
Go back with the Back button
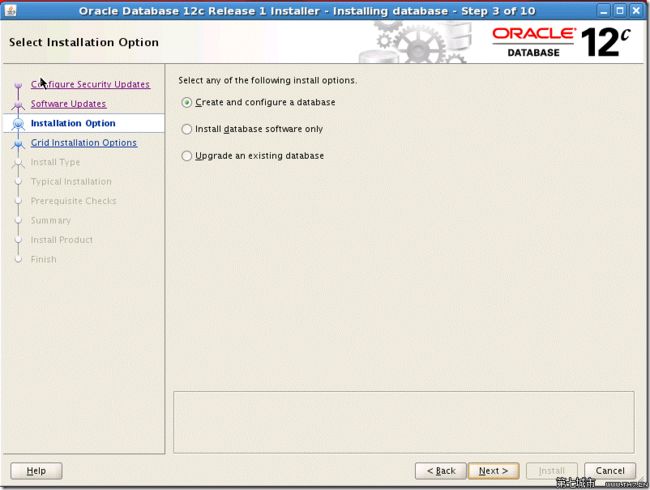click(441, 471)
